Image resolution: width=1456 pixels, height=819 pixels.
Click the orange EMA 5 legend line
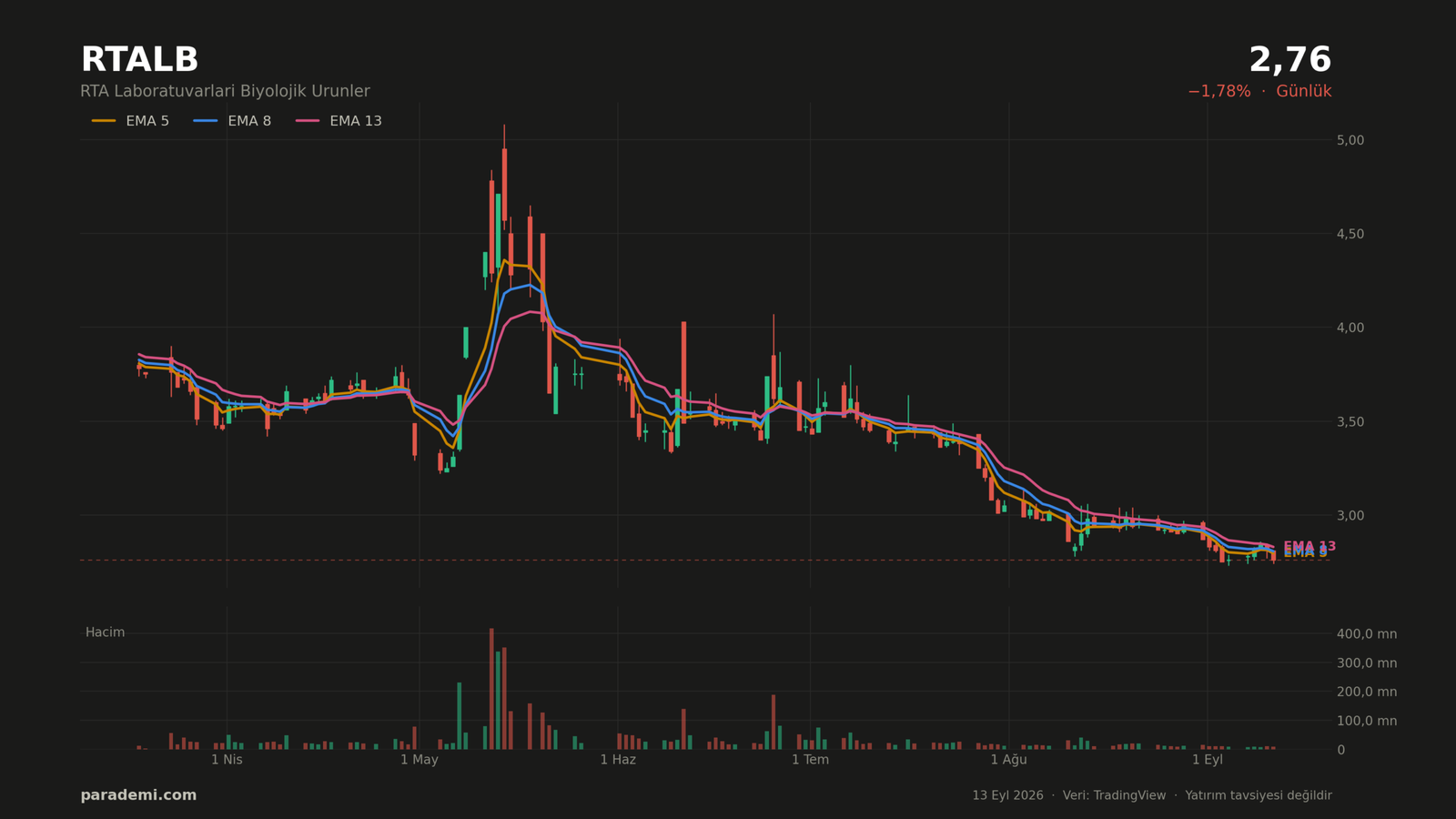click(x=104, y=121)
